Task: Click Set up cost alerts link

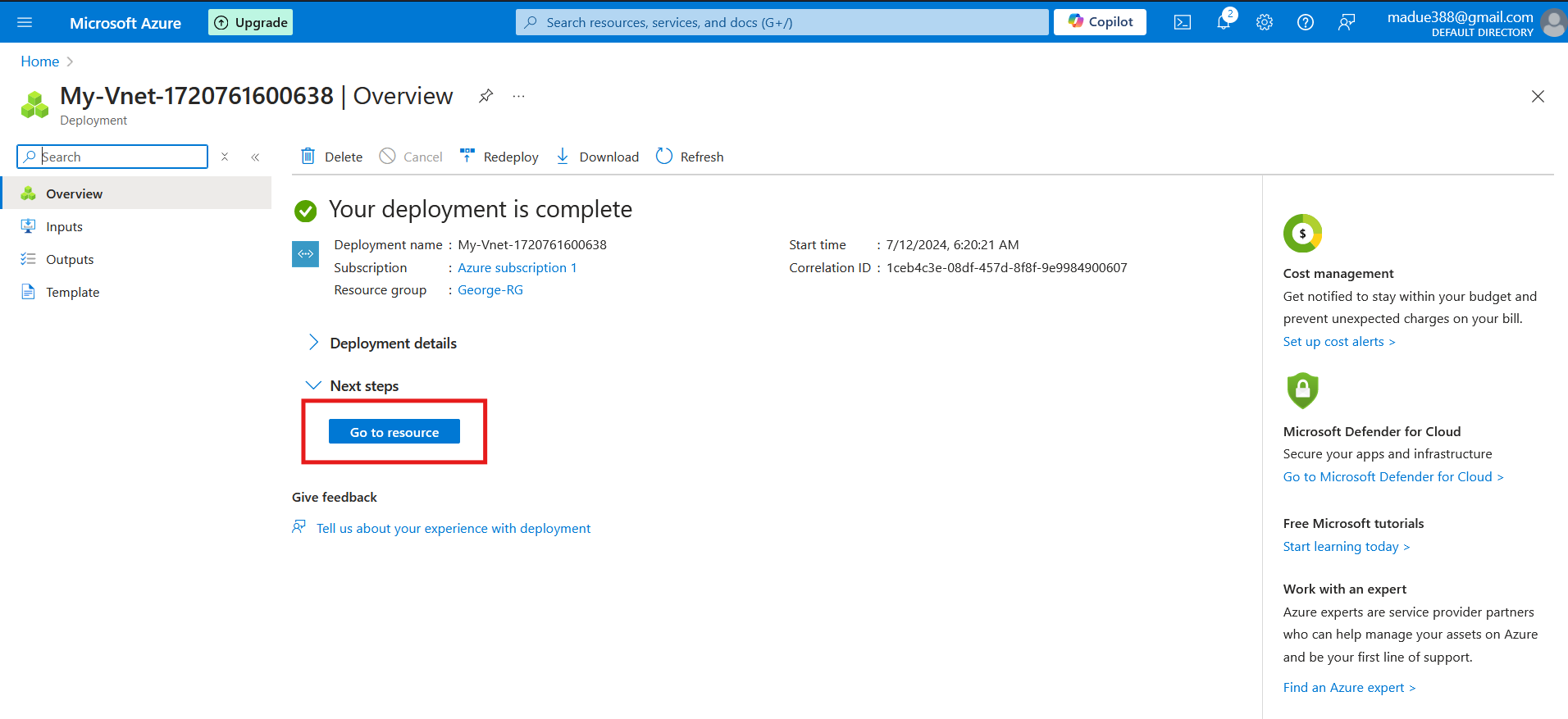Action: [x=1339, y=341]
